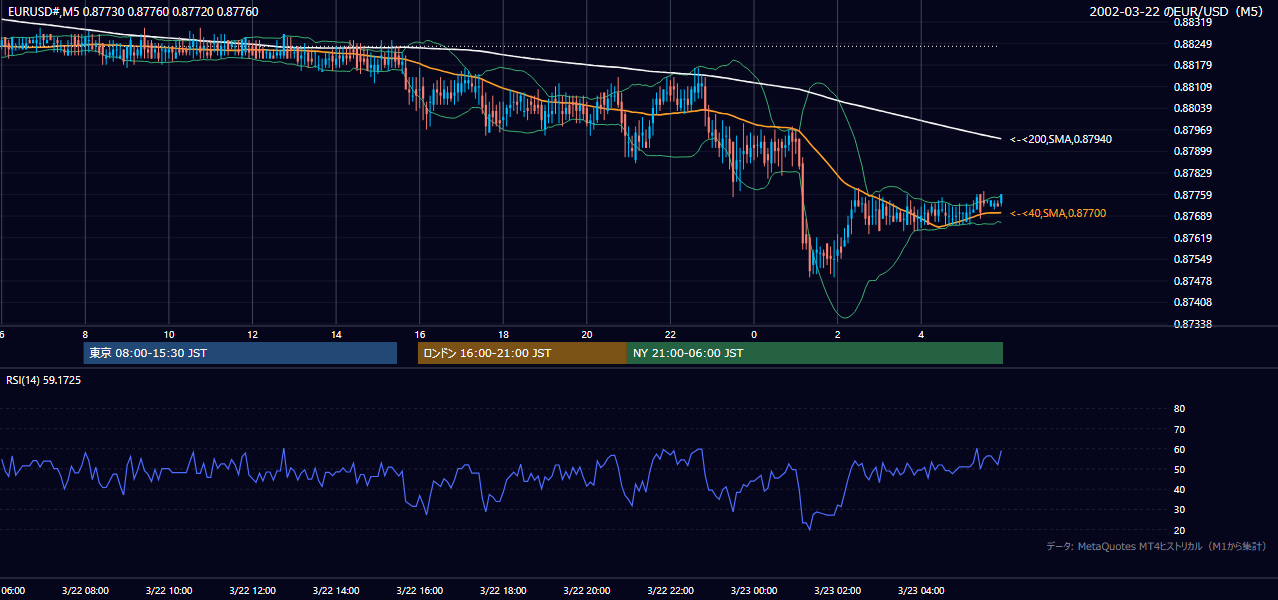The image size is (1278, 600).
Task: Click price level 0.88109 on the scale
Action: pos(1192,87)
